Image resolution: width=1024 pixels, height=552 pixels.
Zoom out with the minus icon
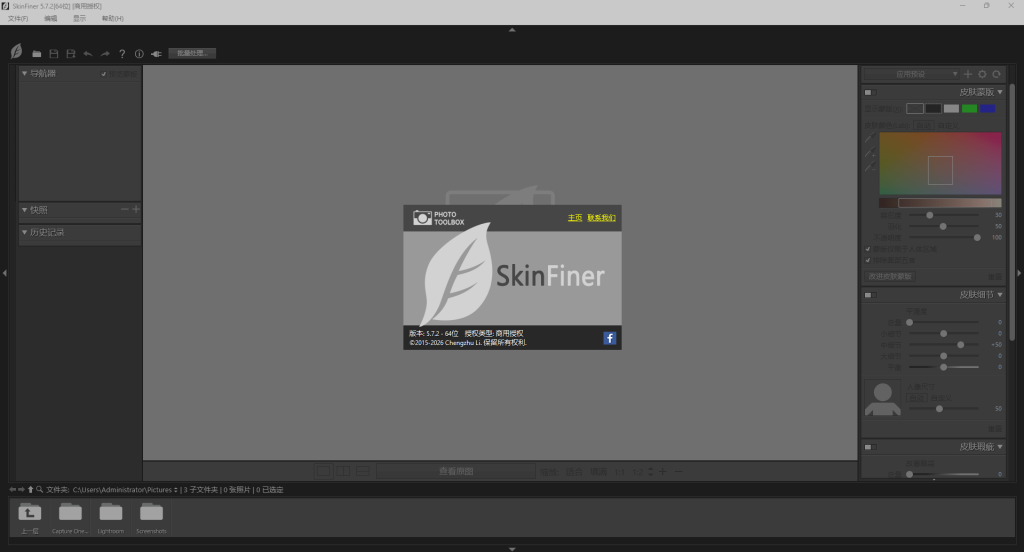[x=679, y=471]
